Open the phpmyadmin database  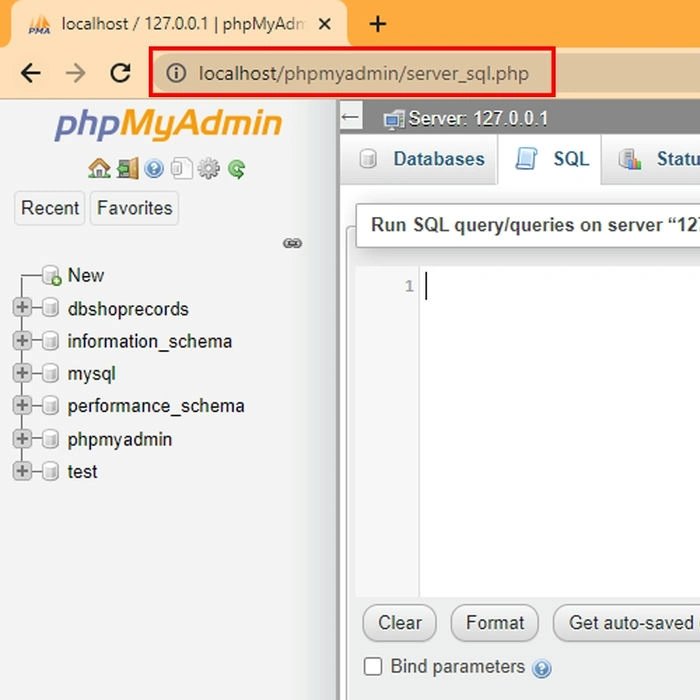120,440
